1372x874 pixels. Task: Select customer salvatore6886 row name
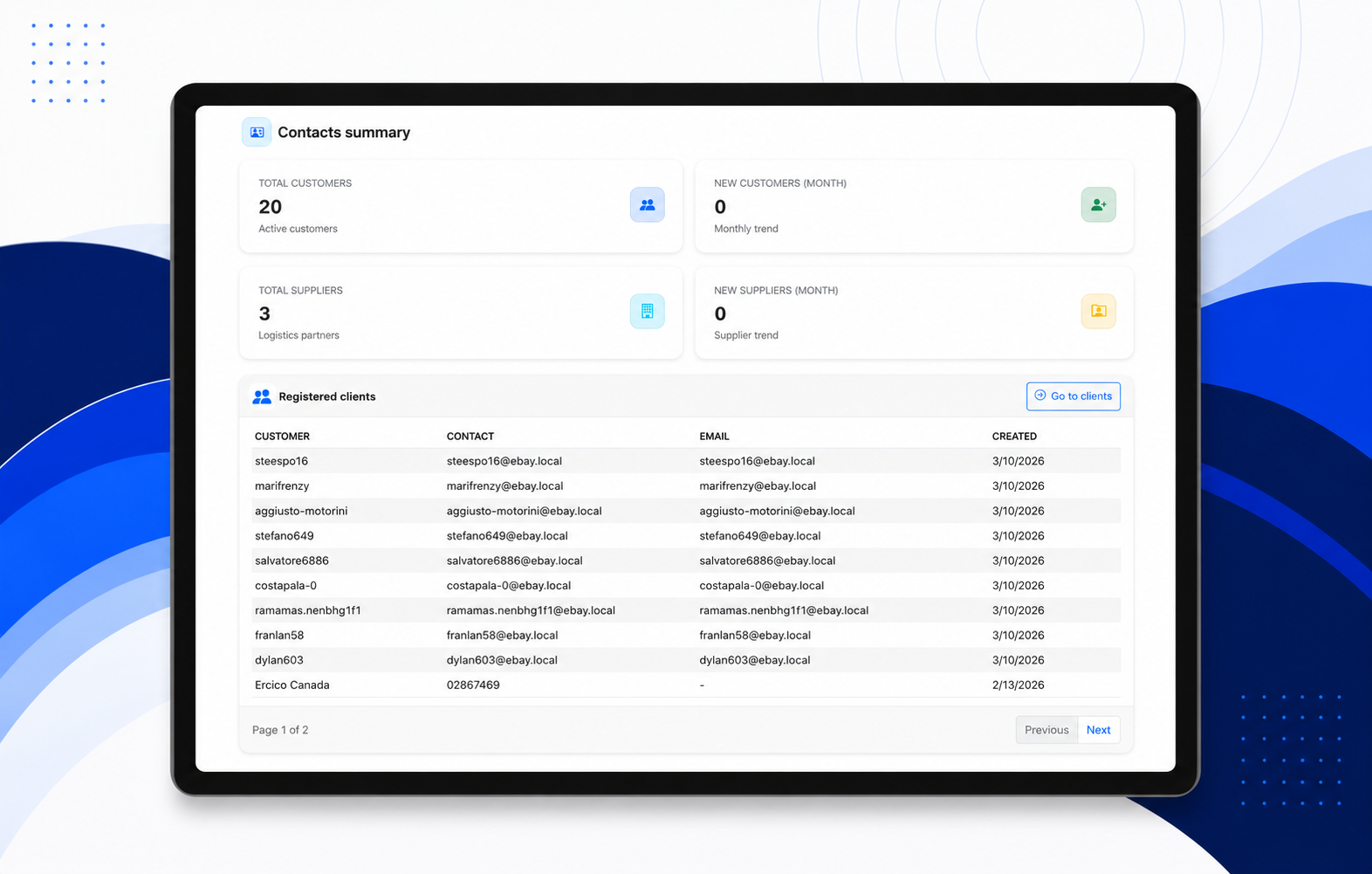coord(292,561)
